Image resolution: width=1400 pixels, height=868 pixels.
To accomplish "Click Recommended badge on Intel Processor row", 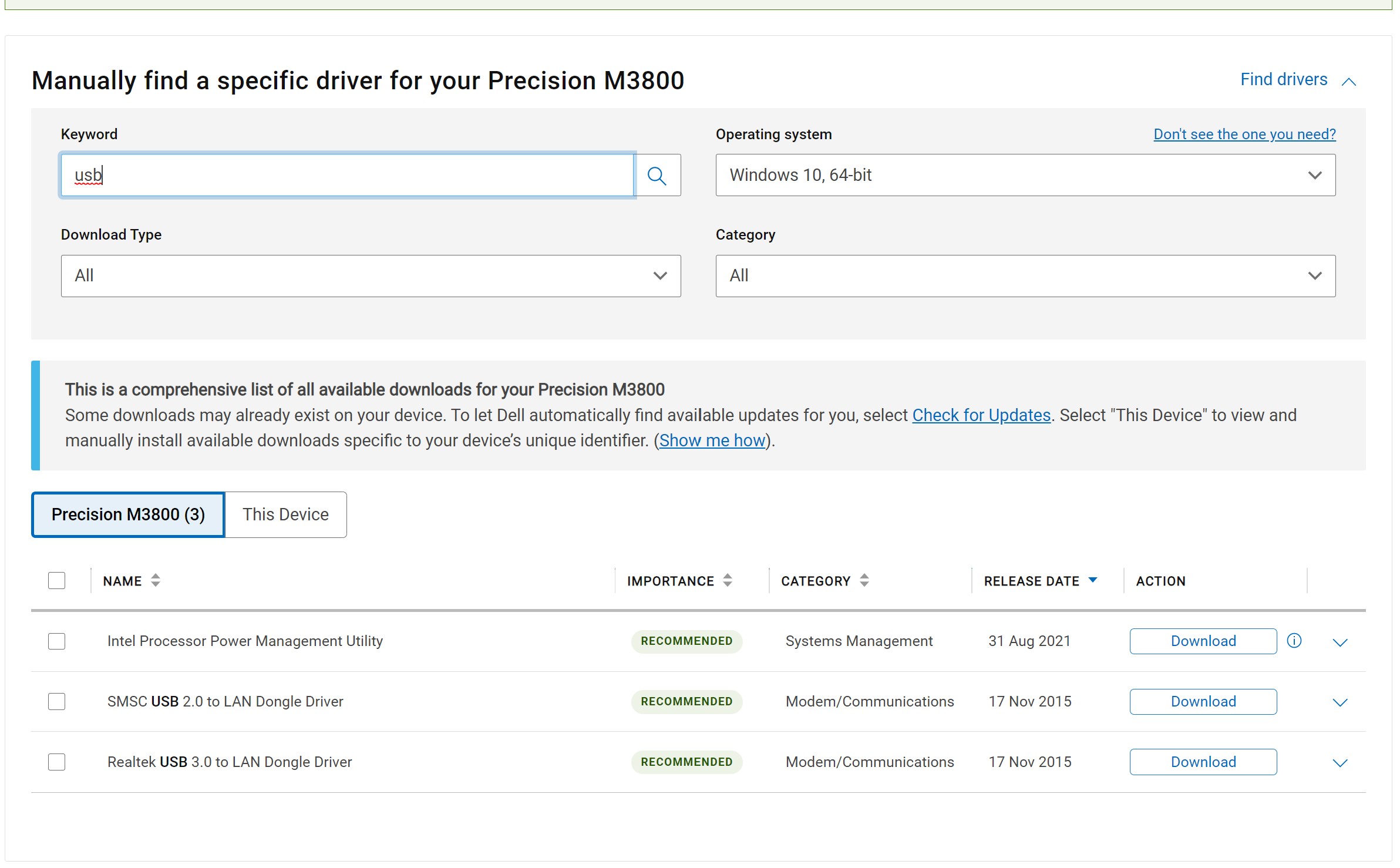I will [x=686, y=641].
